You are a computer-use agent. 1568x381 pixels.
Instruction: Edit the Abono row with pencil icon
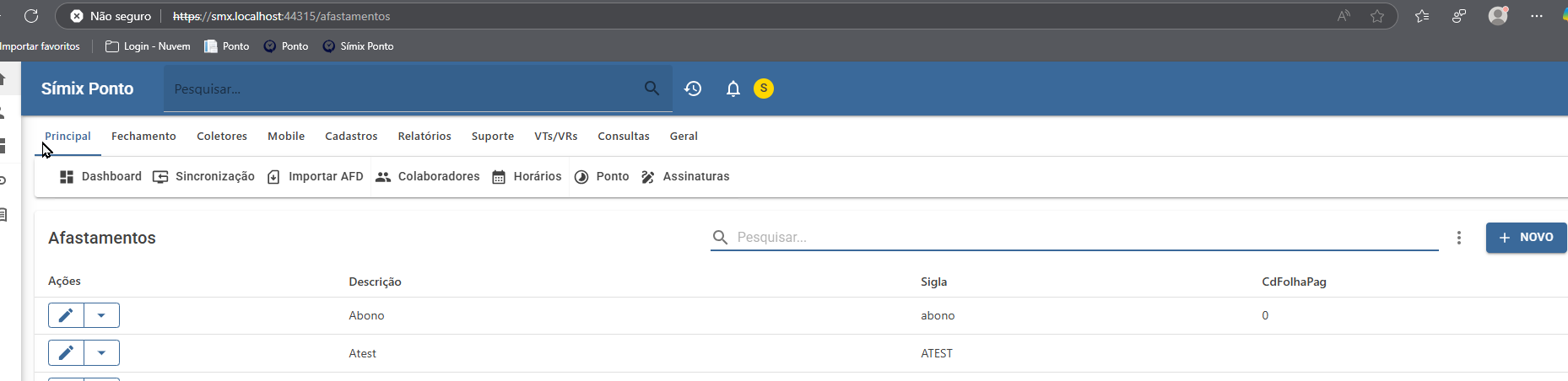click(66, 315)
